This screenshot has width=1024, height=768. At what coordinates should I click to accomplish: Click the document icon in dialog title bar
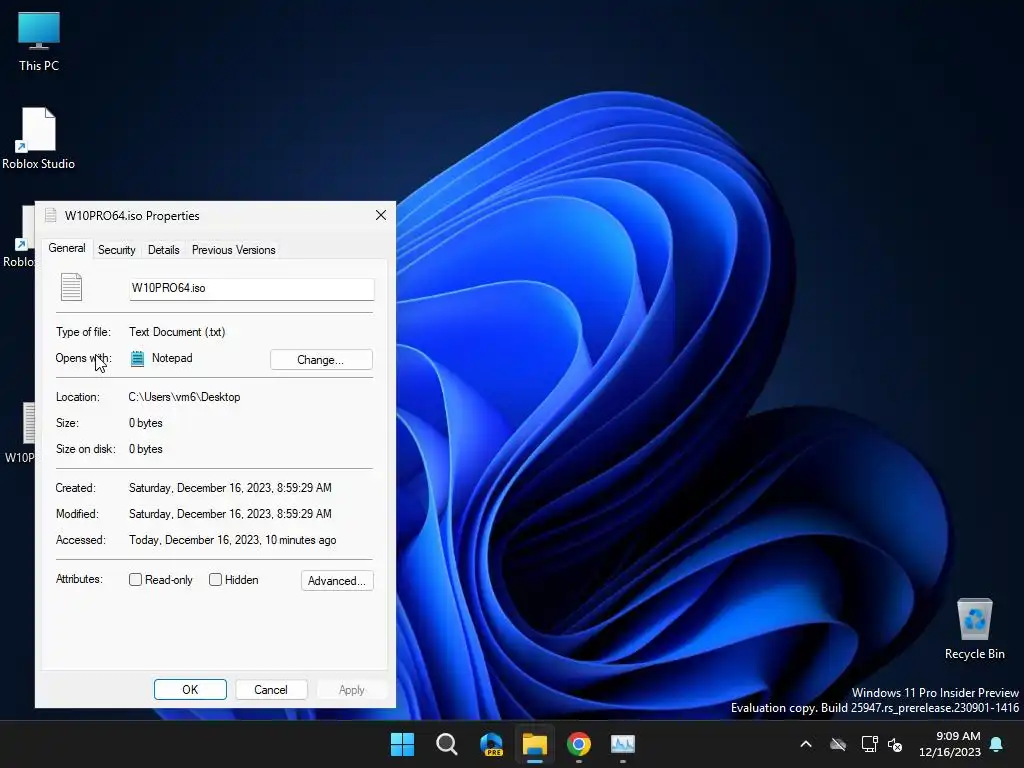click(51, 216)
